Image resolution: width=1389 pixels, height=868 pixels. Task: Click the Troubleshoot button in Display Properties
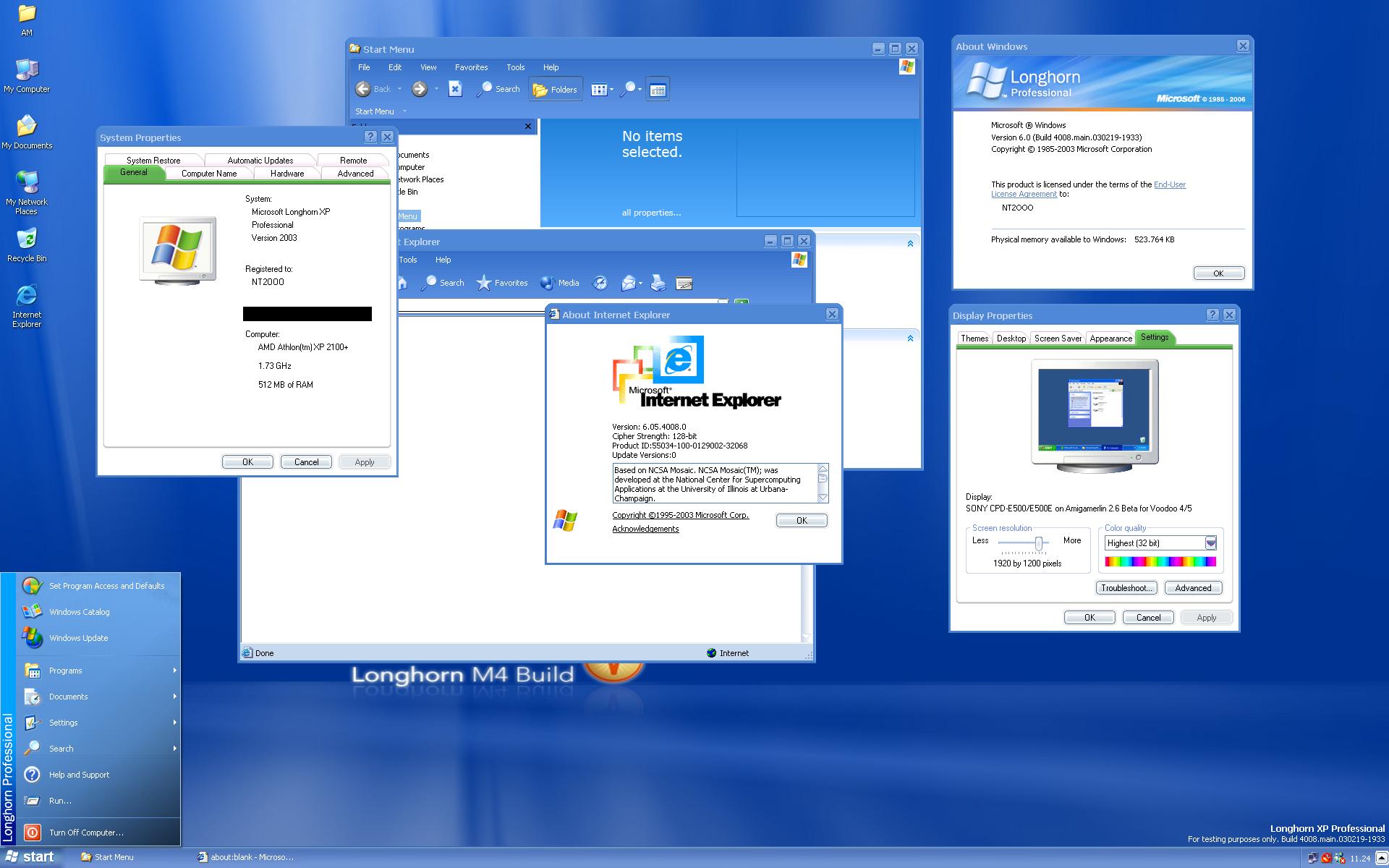tap(1126, 588)
